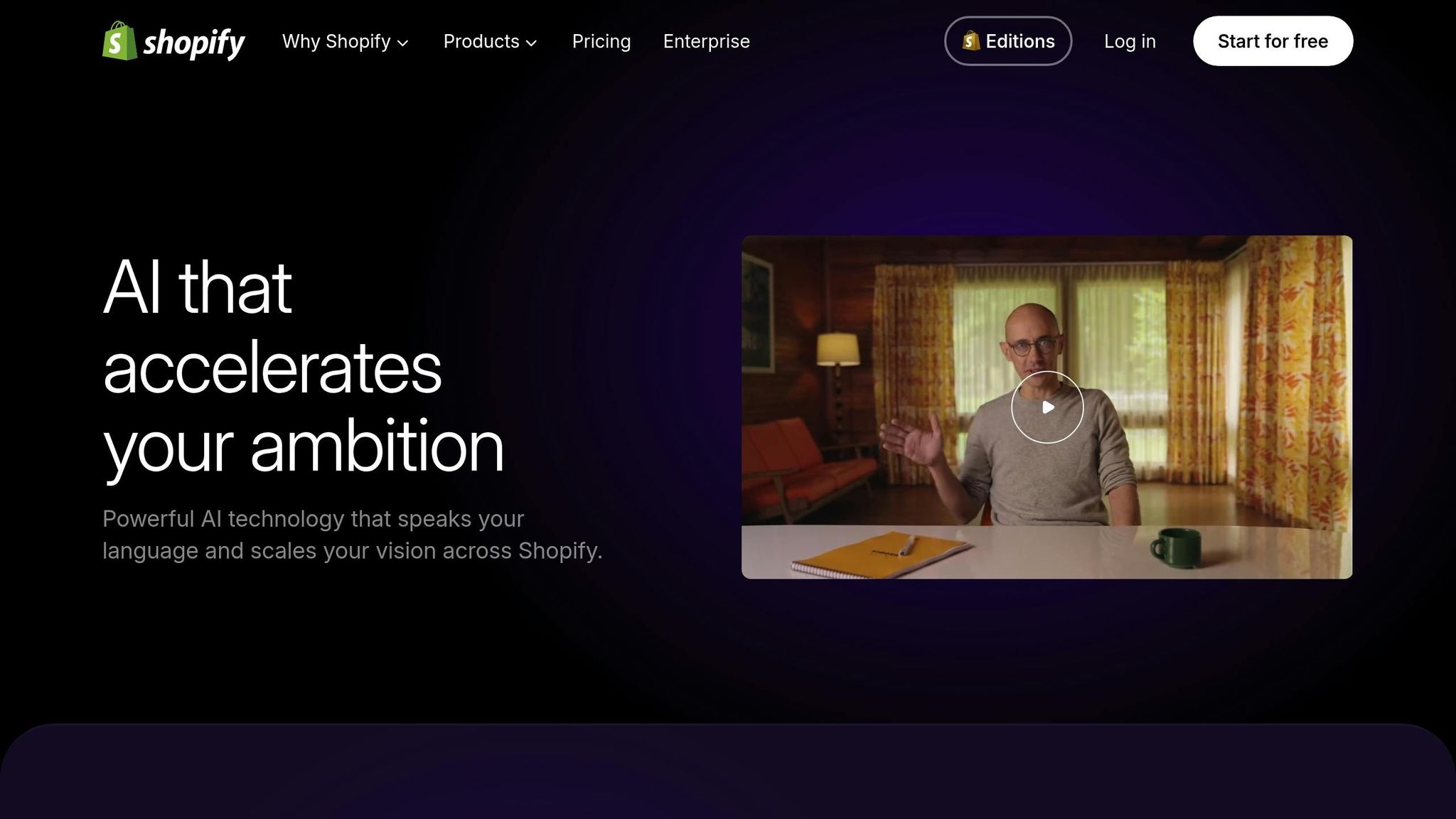The image size is (1456, 819).
Task: Go to the Pricing page
Action: coord(601,41)
